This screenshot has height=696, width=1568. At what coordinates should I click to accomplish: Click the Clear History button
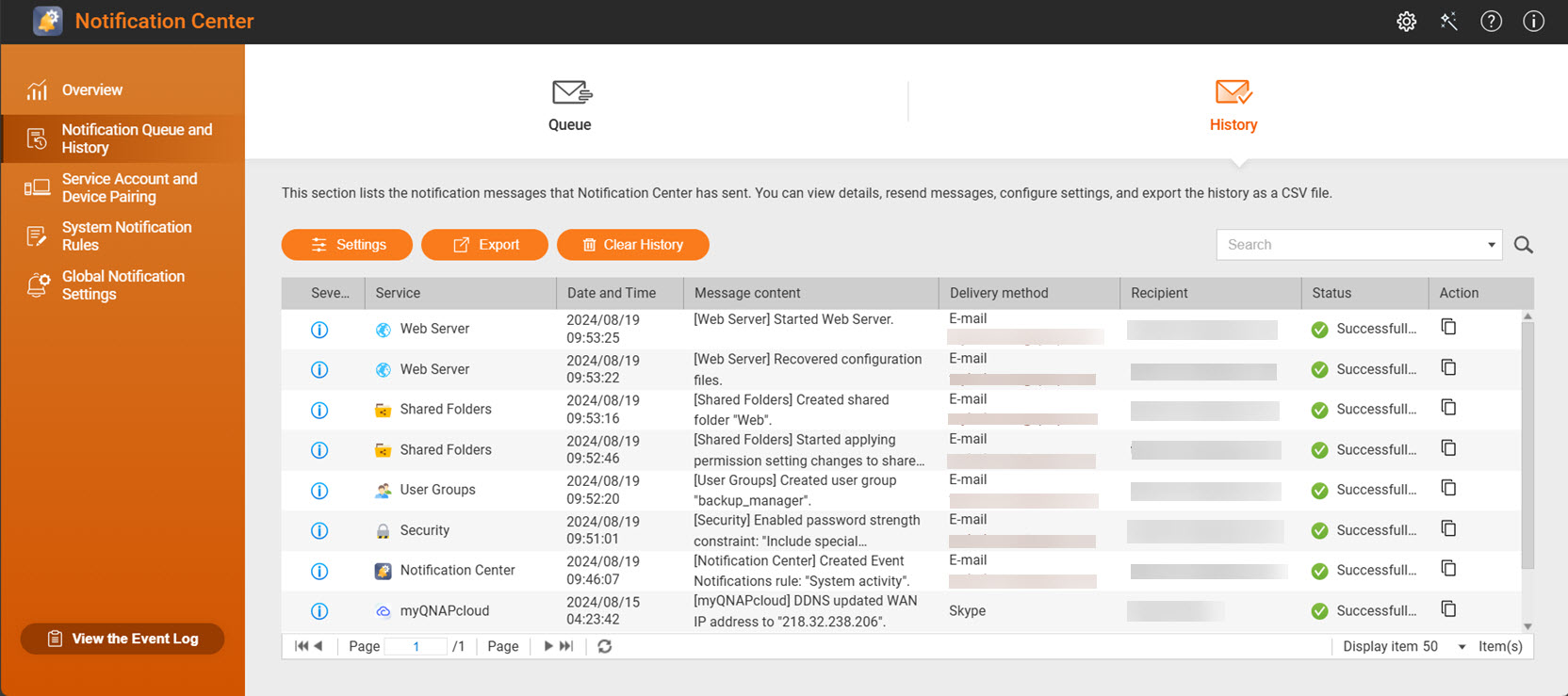[x=633, y=245]
